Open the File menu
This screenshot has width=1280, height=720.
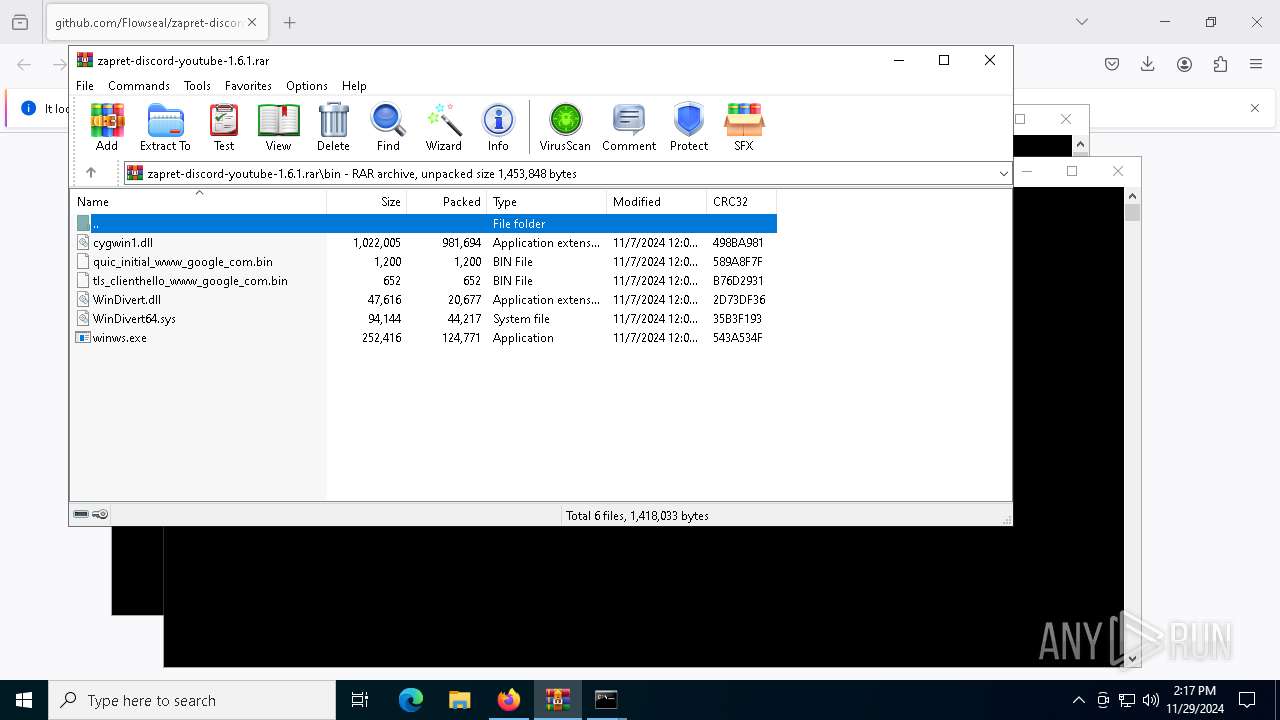[85, 86]
